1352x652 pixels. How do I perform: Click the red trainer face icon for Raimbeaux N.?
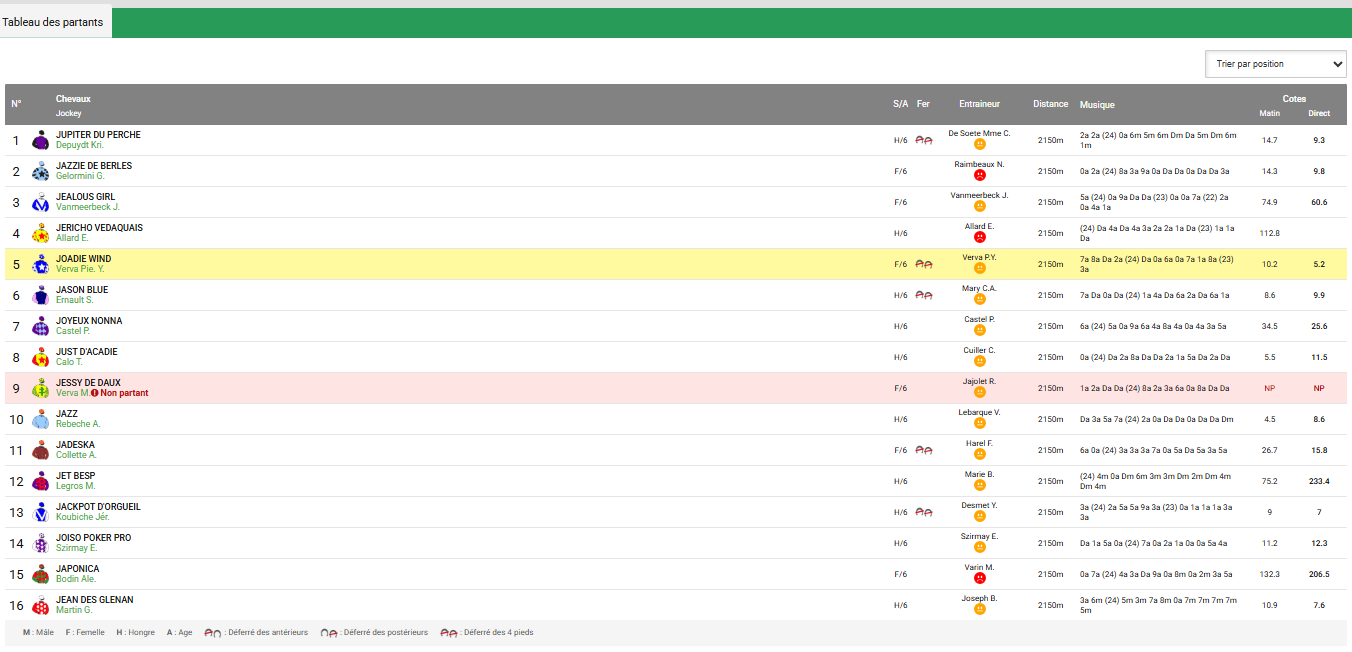click(x=979, y=175)
